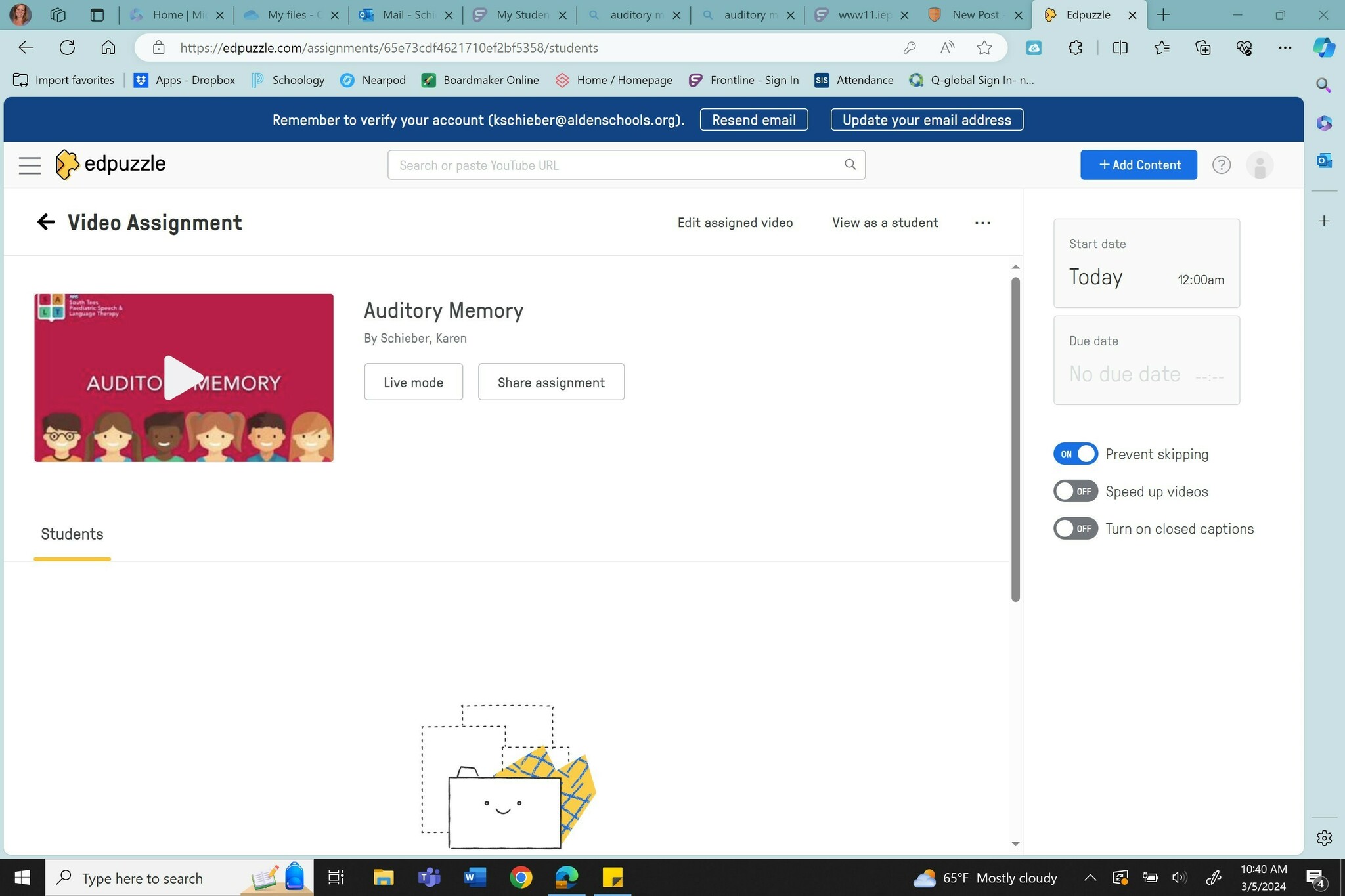Turn on the closed captions toggle
The image size is (1345, 896).
tap(1075, 529)
